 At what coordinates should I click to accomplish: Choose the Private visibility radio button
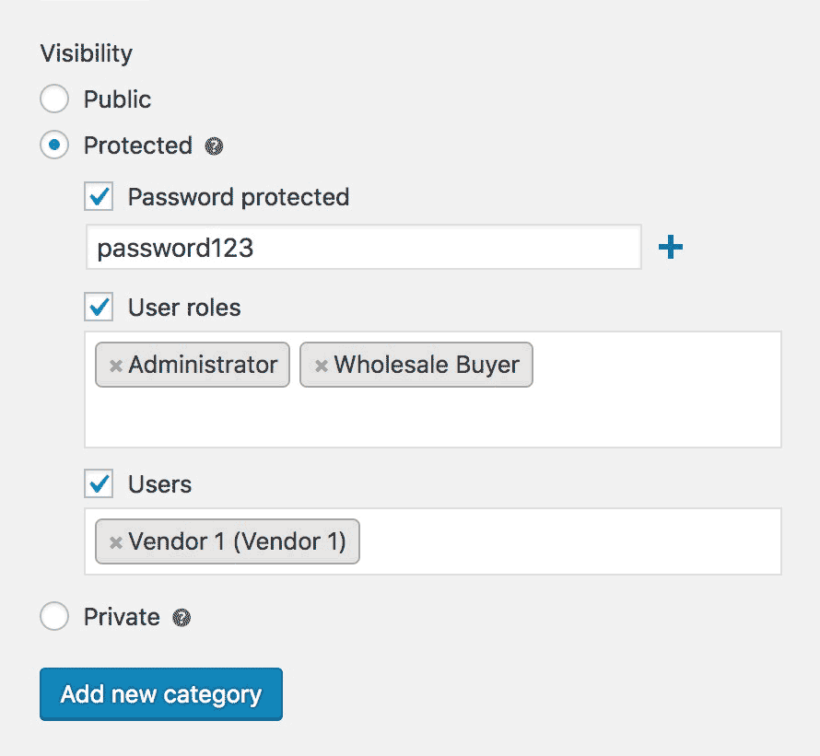pos(54,616)
